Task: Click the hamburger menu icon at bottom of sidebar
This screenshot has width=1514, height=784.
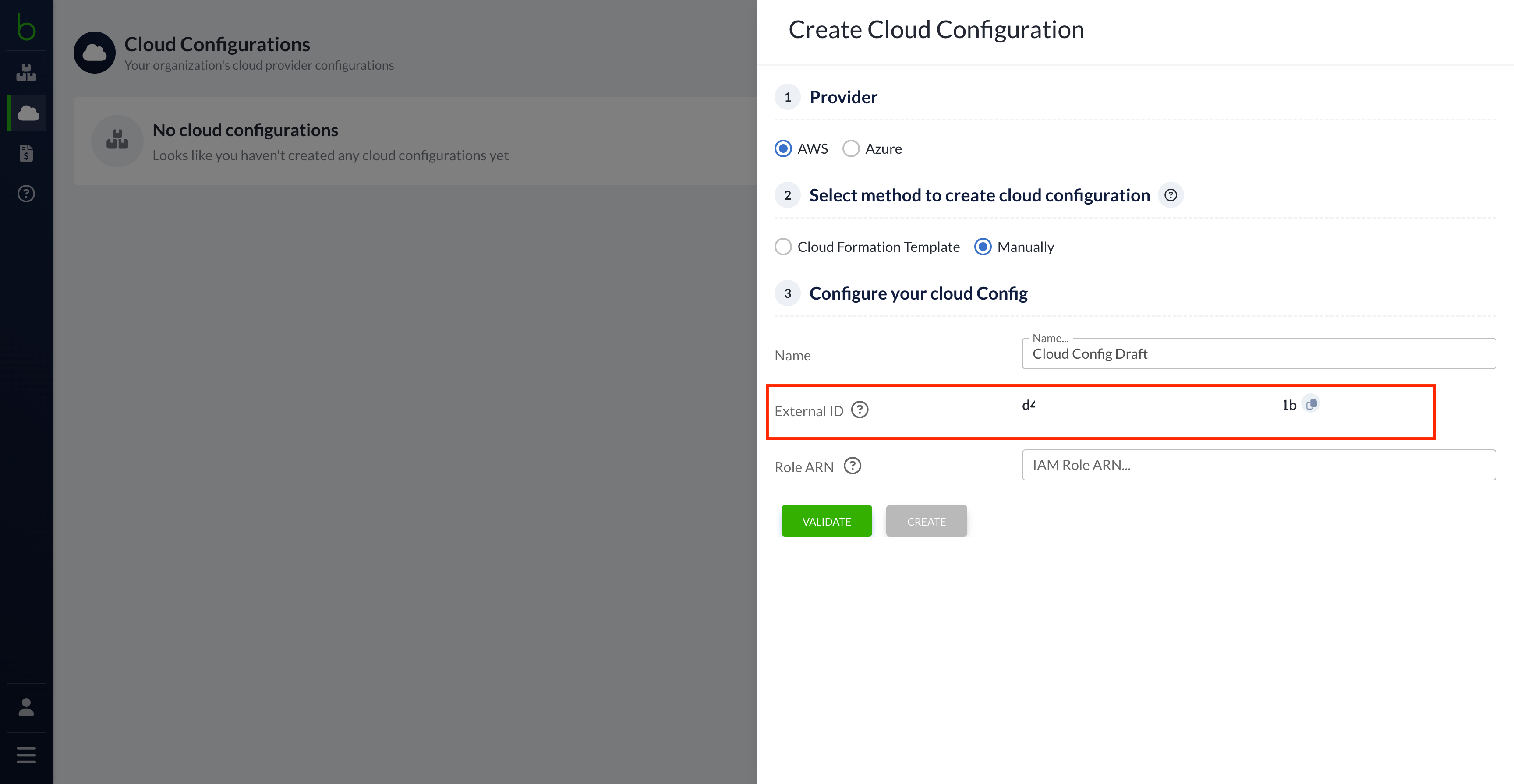Action: pos(27,757)
